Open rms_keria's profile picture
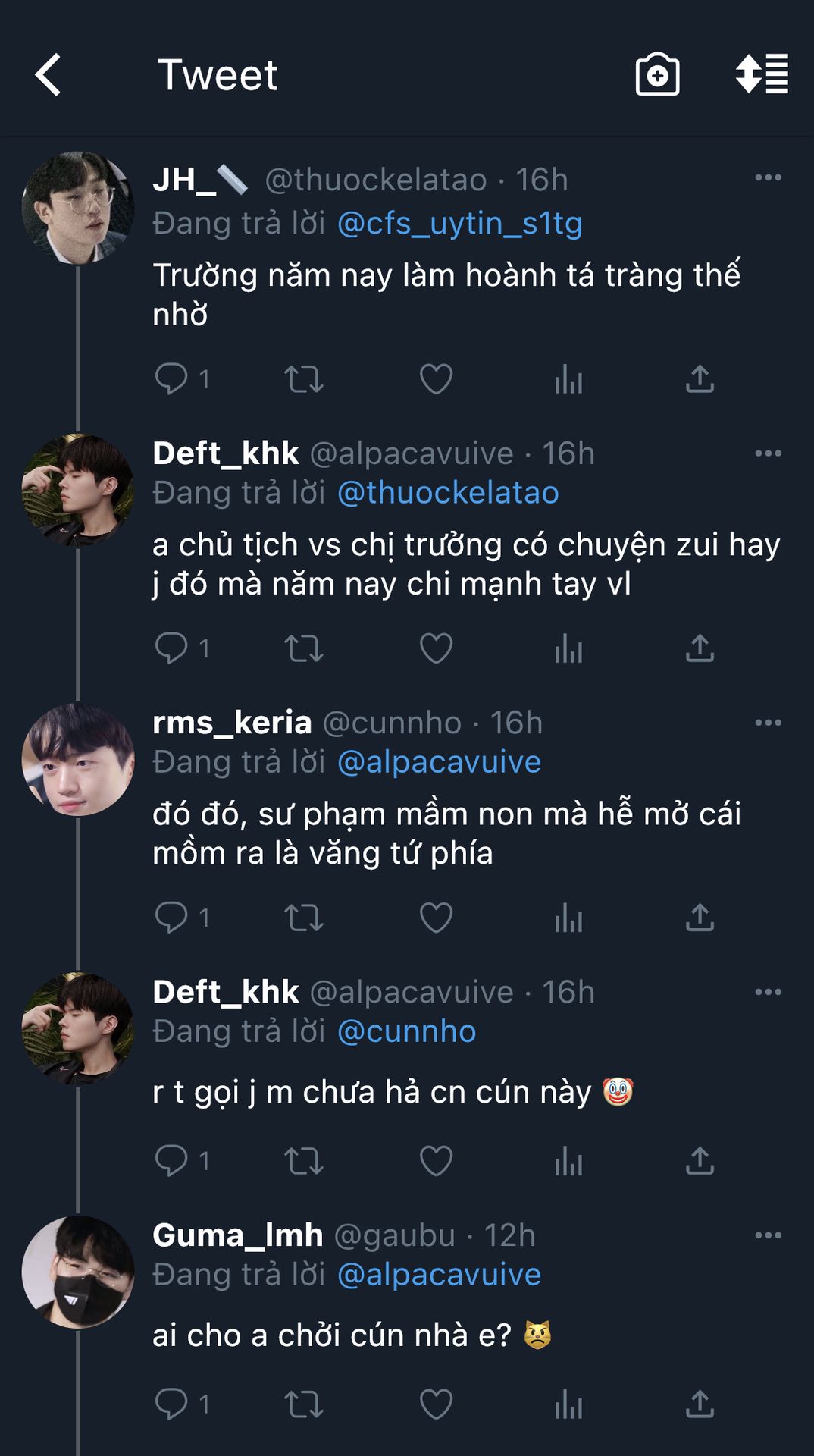The width and height of the screenshot is (814, 1456). point(78,759)
